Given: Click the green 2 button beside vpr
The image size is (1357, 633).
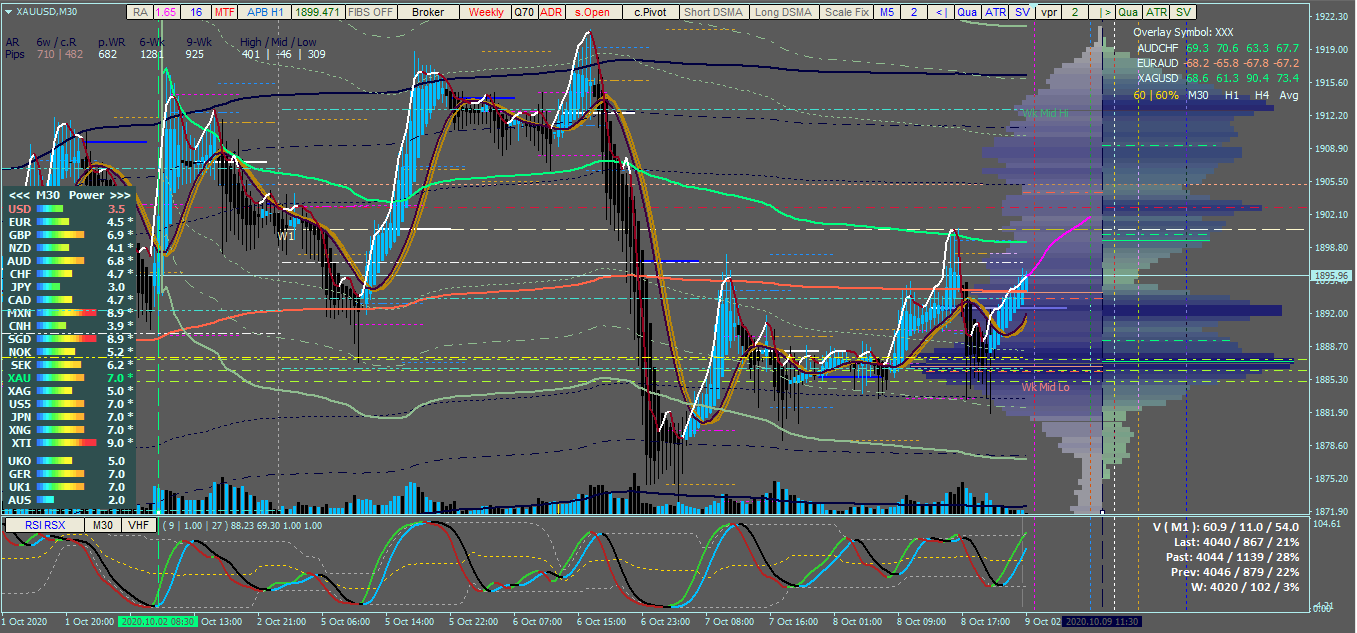Looking at the screenshot, I should pos(1075,12).
